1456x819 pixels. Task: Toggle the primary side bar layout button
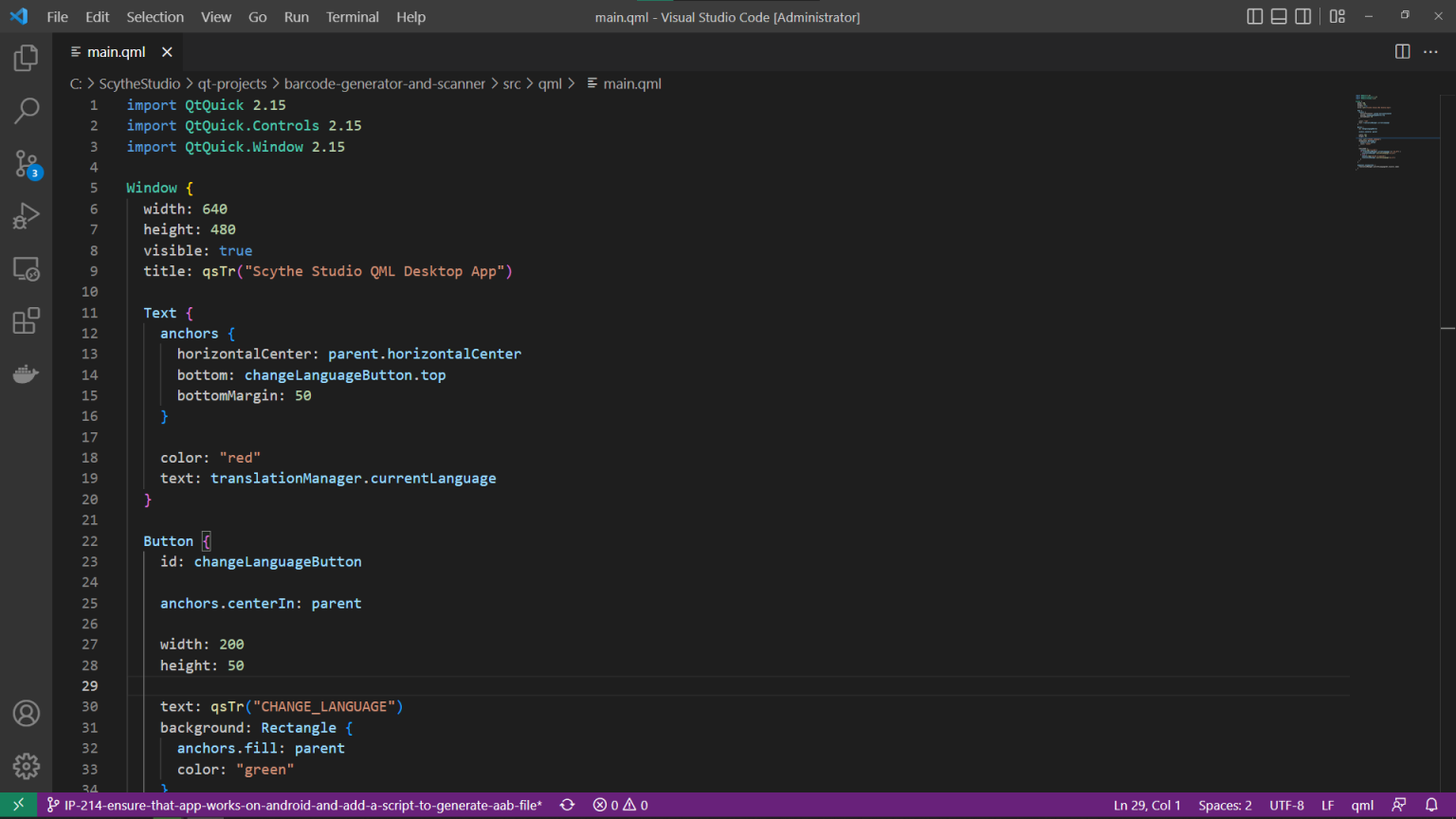1254,16
